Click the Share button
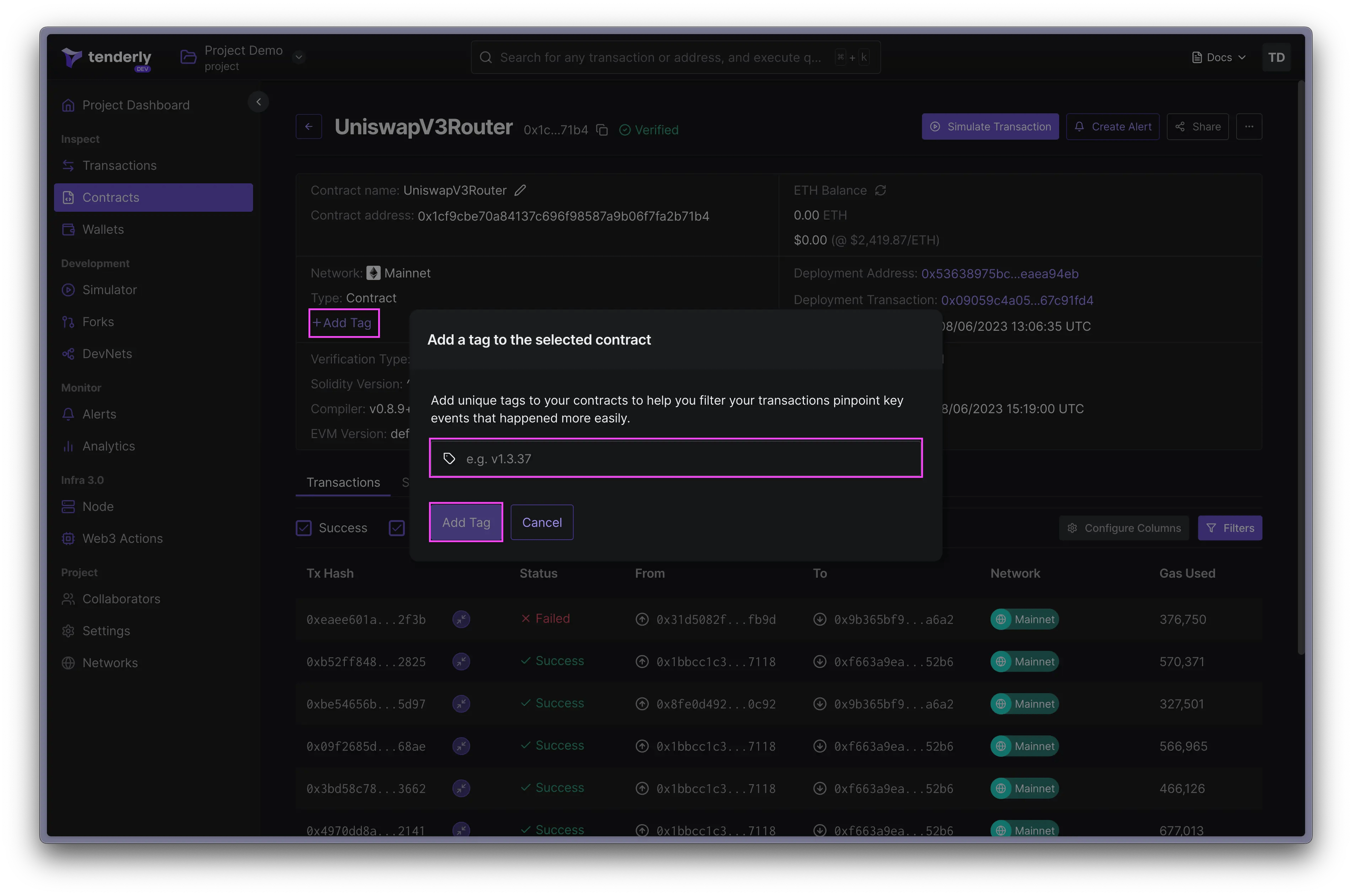This screenshot has height=896, width=1352. coord(1198,127)
